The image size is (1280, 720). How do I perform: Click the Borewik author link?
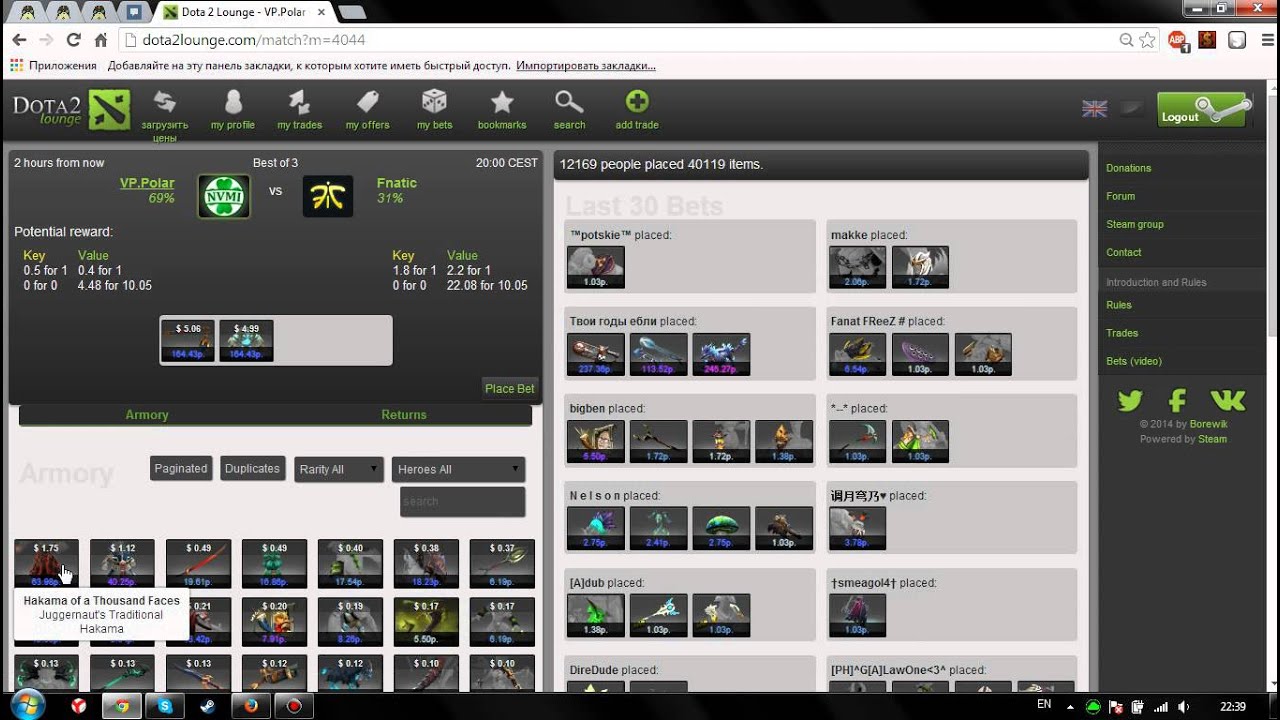point(1208,424)
